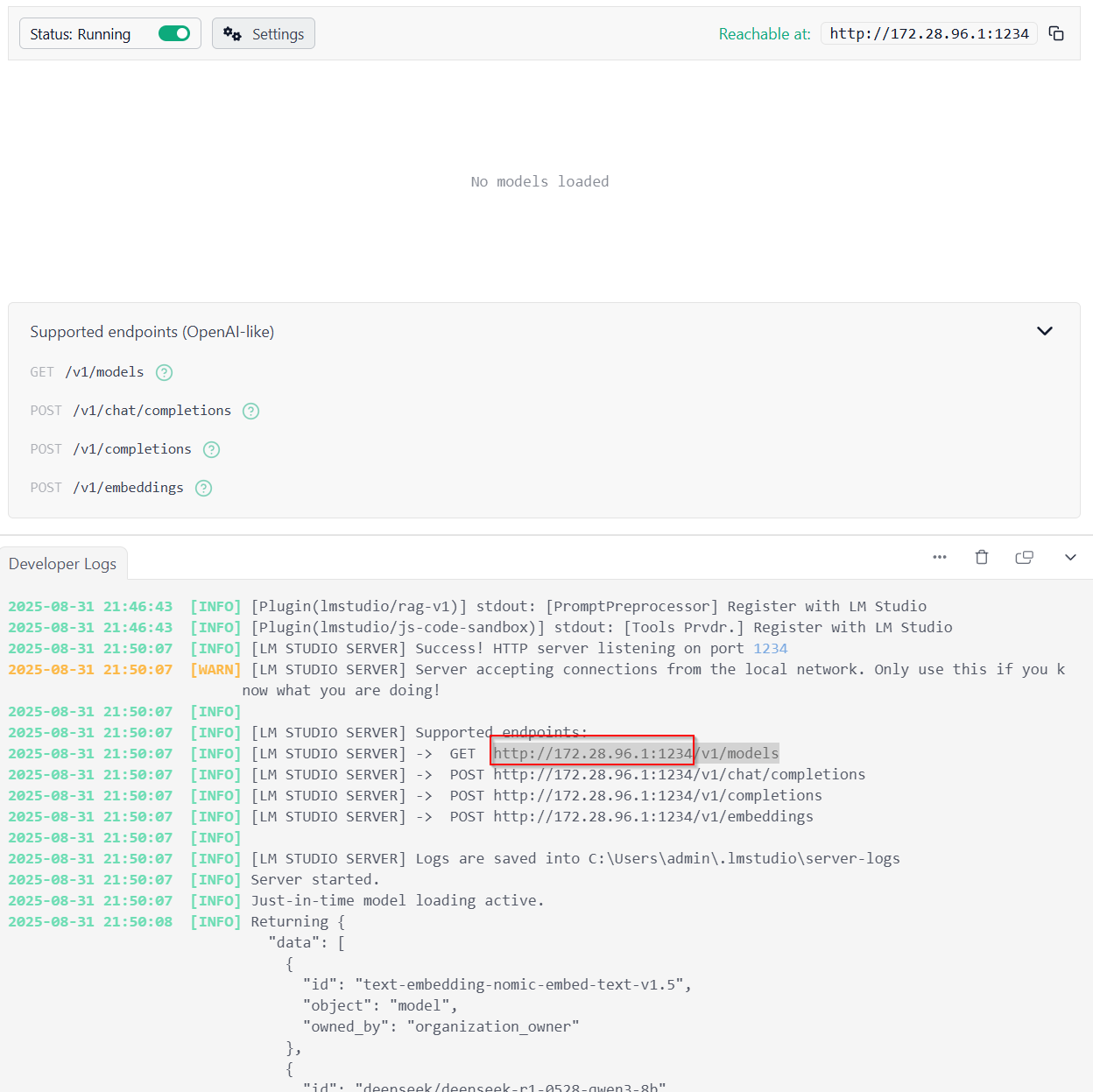Viewport: 1093px width, 1092px height.
Task: Click the Status: Running label
Action: [x=80, y=33]
